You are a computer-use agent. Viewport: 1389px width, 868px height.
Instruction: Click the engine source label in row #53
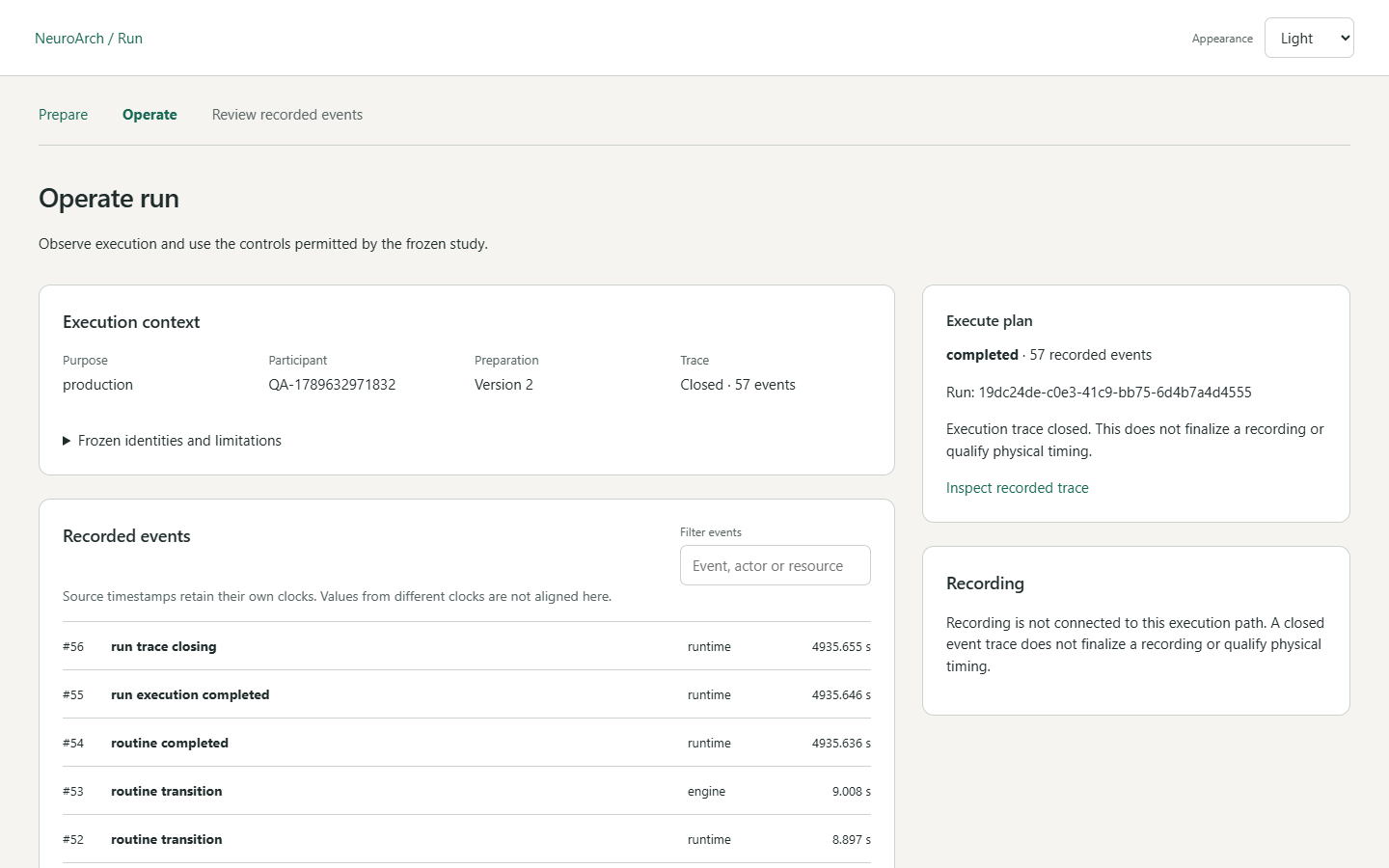[706, 792]
